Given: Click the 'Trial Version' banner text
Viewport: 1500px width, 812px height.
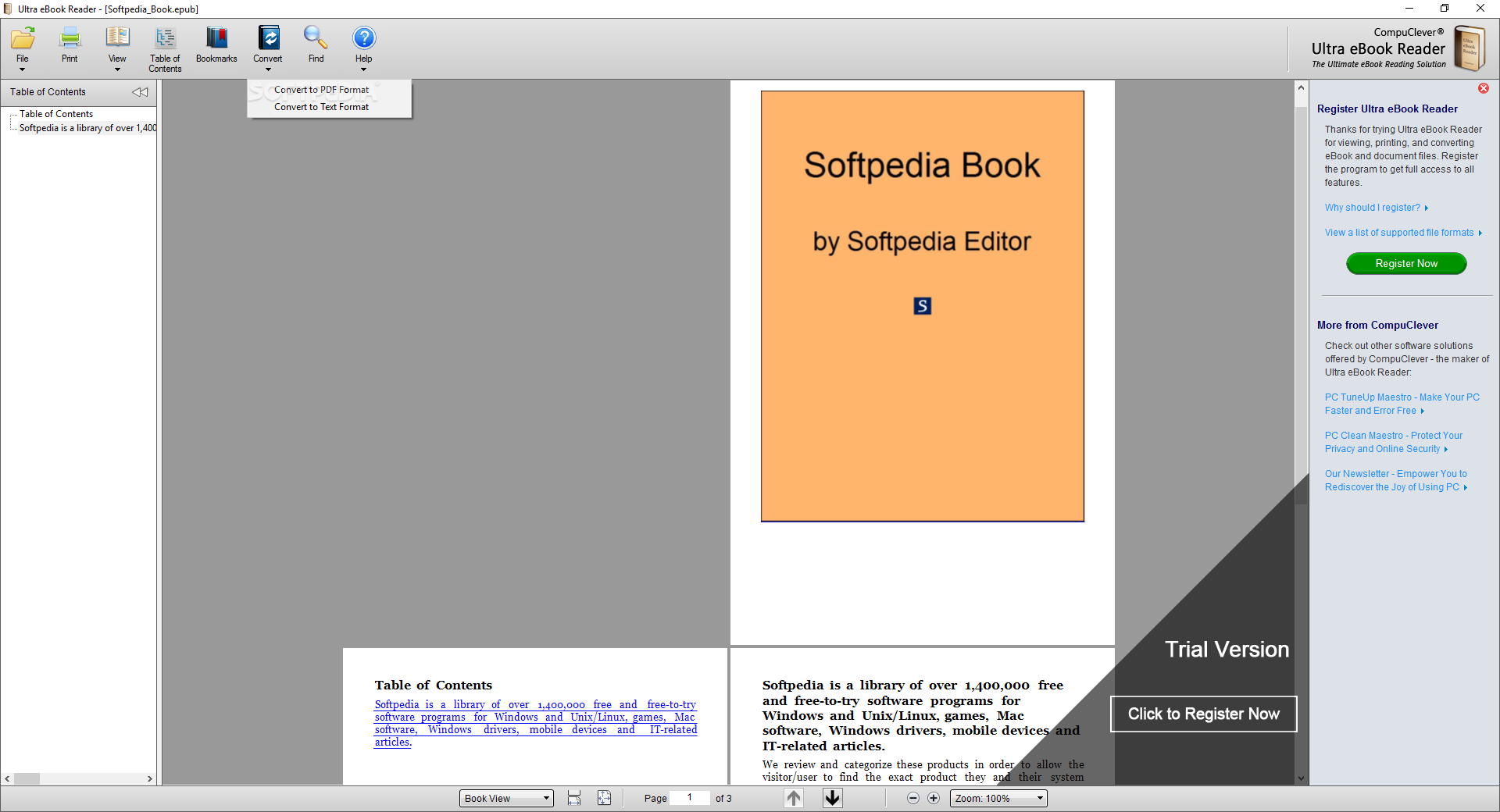Looking at the screenshot, I should (x=1227, y=650).
